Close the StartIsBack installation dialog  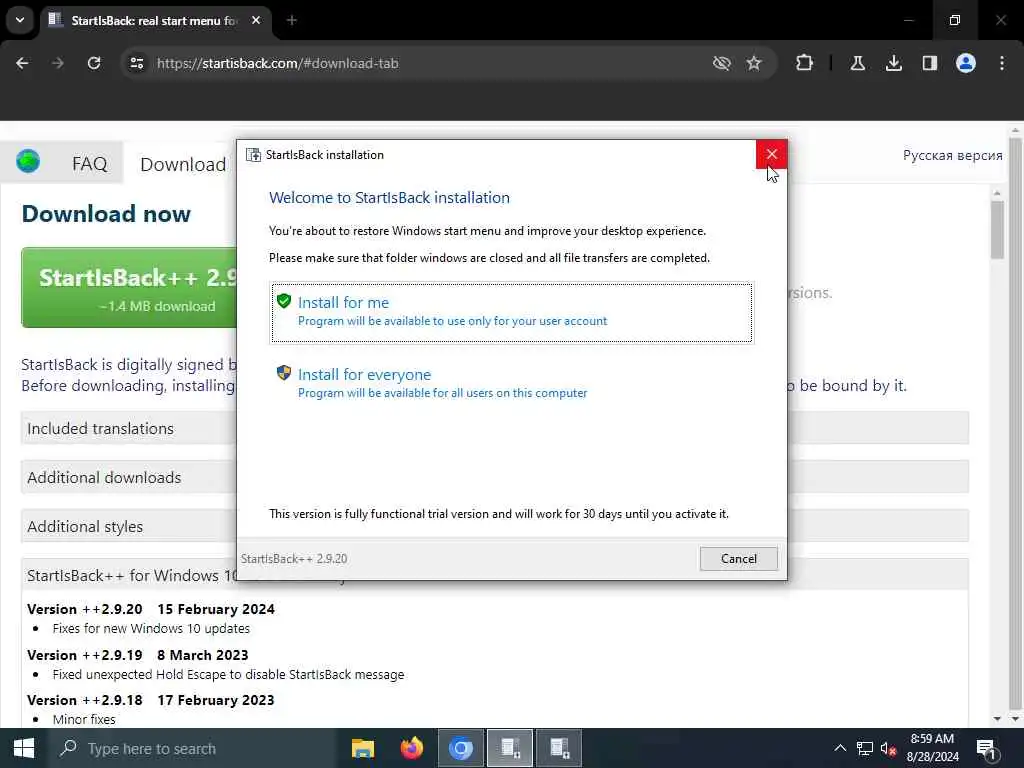point(771,154)
